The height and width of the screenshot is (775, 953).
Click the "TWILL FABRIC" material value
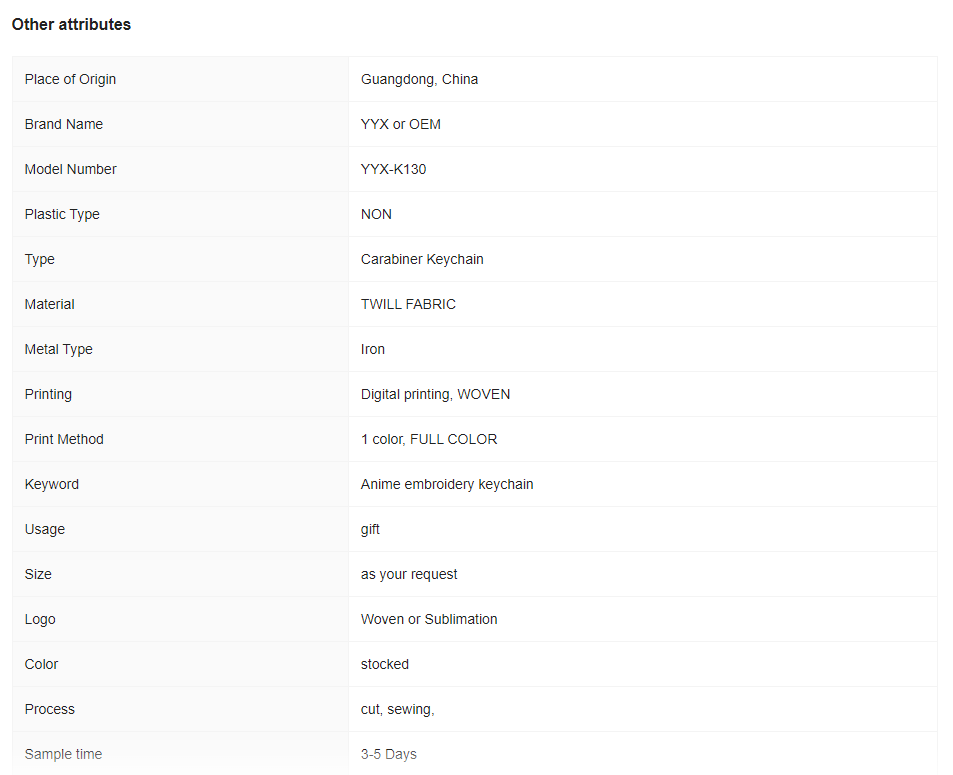tap(408, 304)
